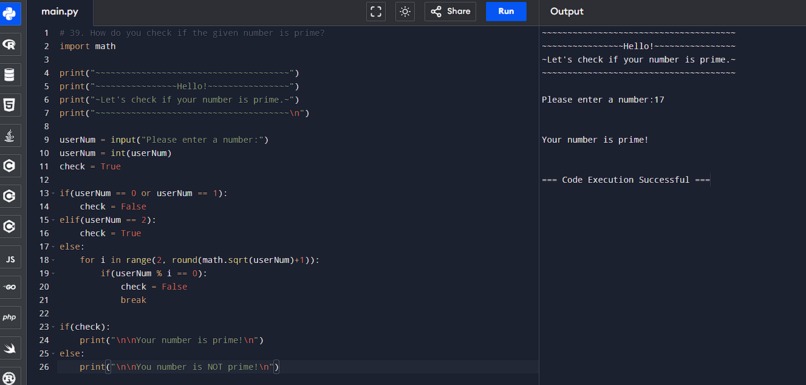Click the print Hello banner code line 5
The image size is (806, 385).
point(179,86)
